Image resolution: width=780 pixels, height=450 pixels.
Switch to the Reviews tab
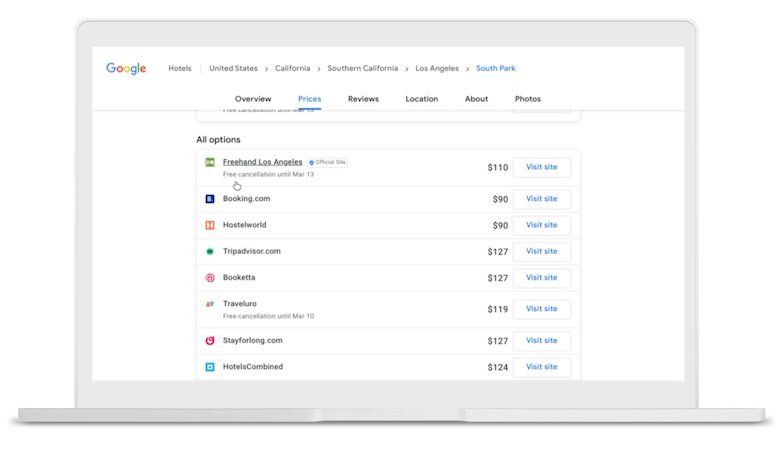[363, 99]
